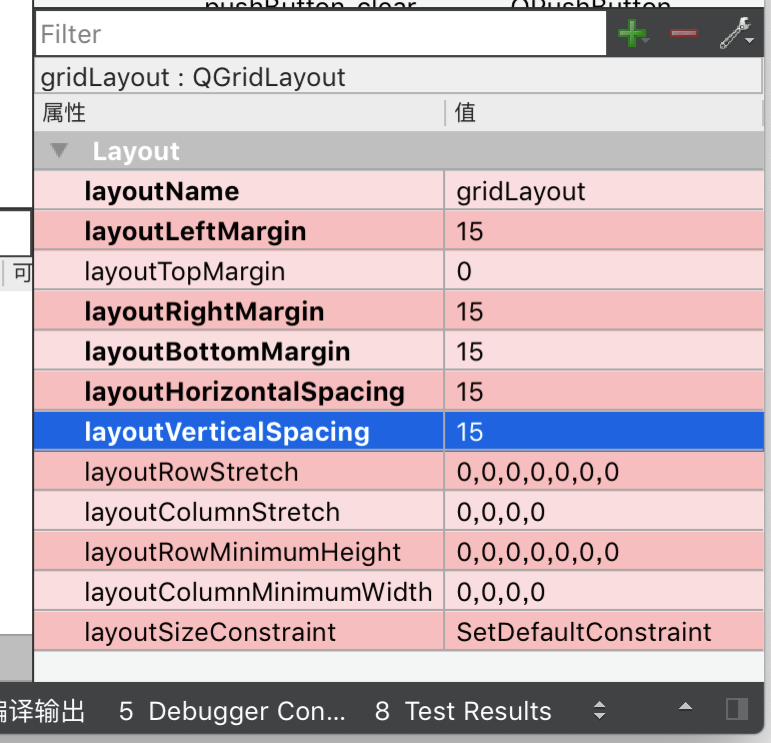
Task: Click the layoutBottomMargin value 15
Action: pos(604,351)
